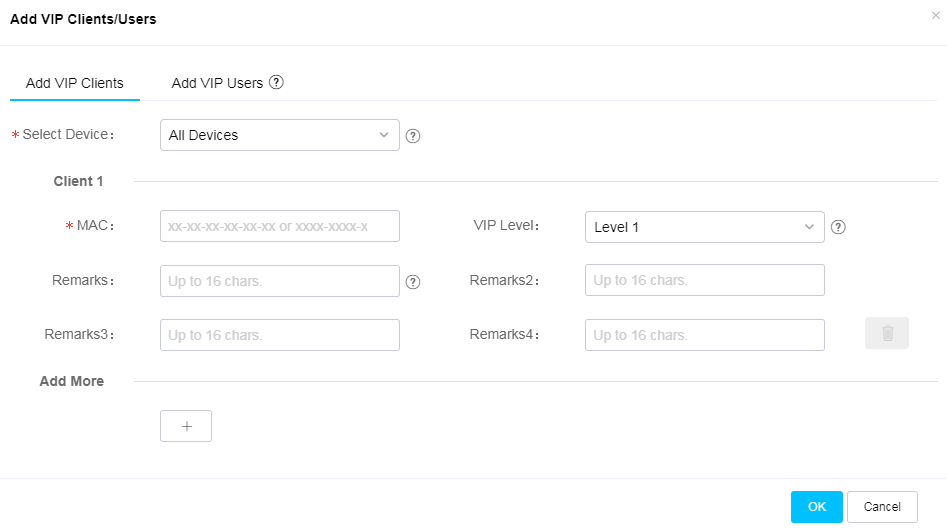Switch to the Add VIP Users tab
This screenshot has width=947, height=528.
217,83
